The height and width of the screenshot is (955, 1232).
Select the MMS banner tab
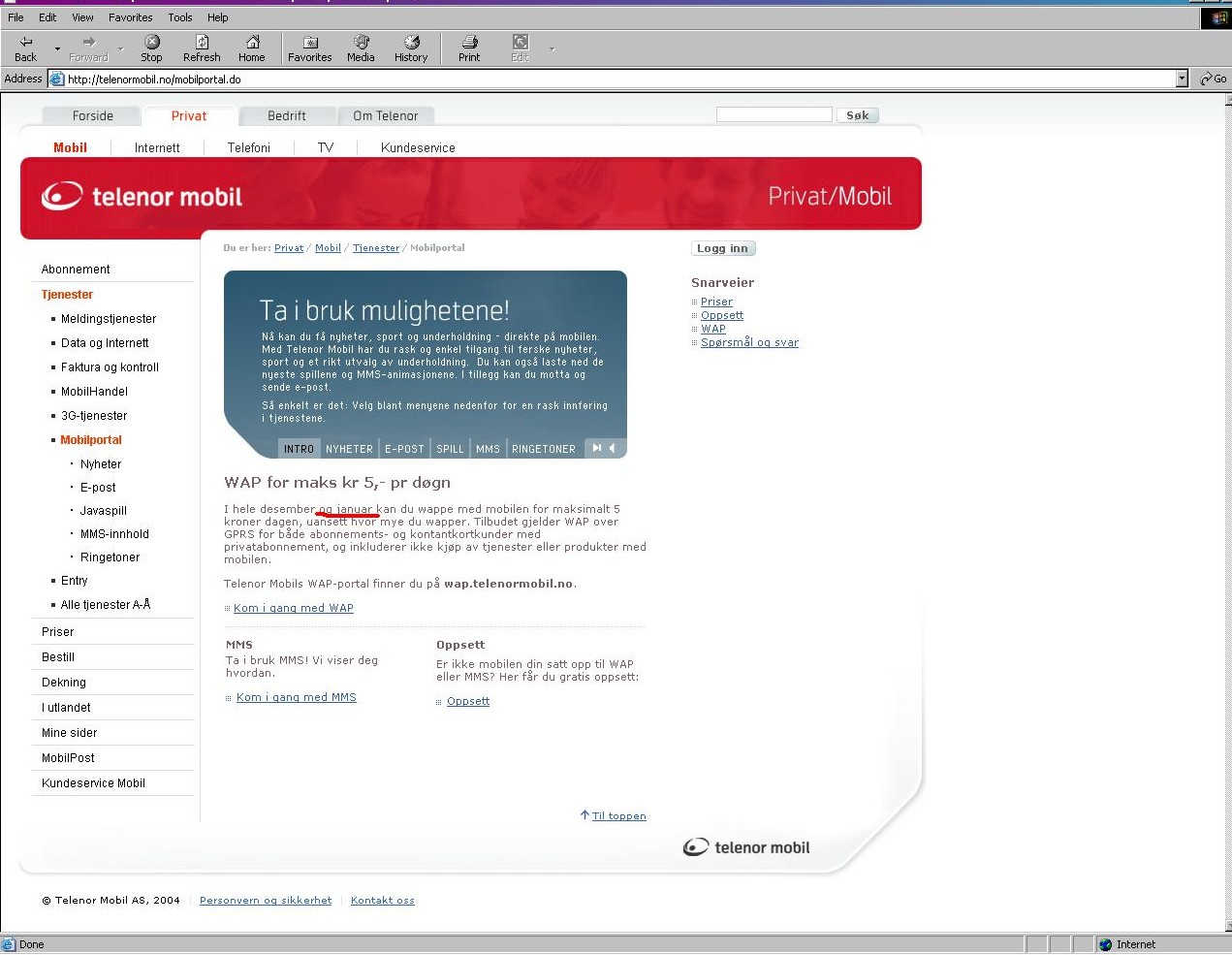point(488,449)
